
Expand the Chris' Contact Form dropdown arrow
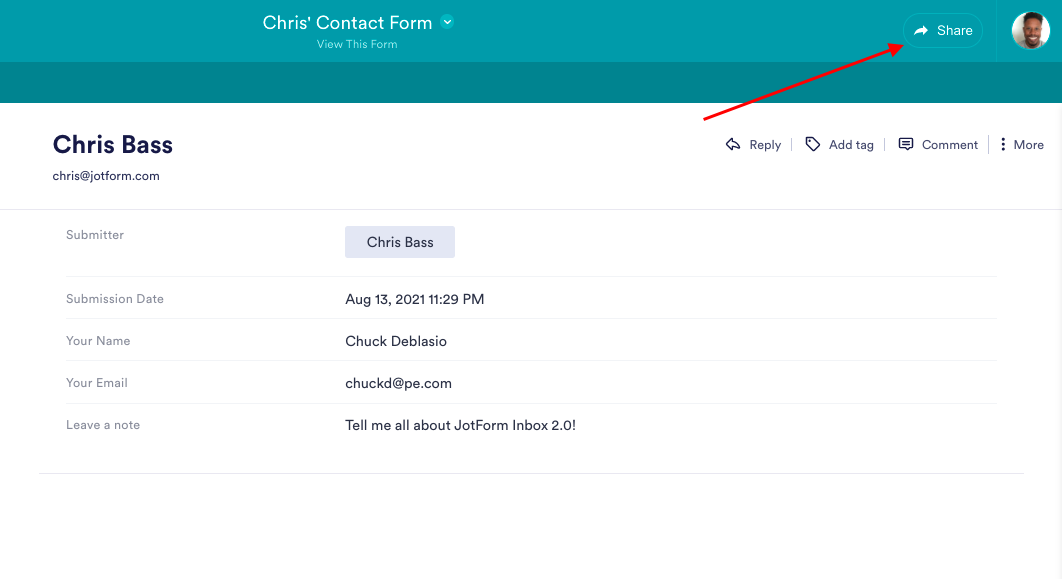click(447, 22)
